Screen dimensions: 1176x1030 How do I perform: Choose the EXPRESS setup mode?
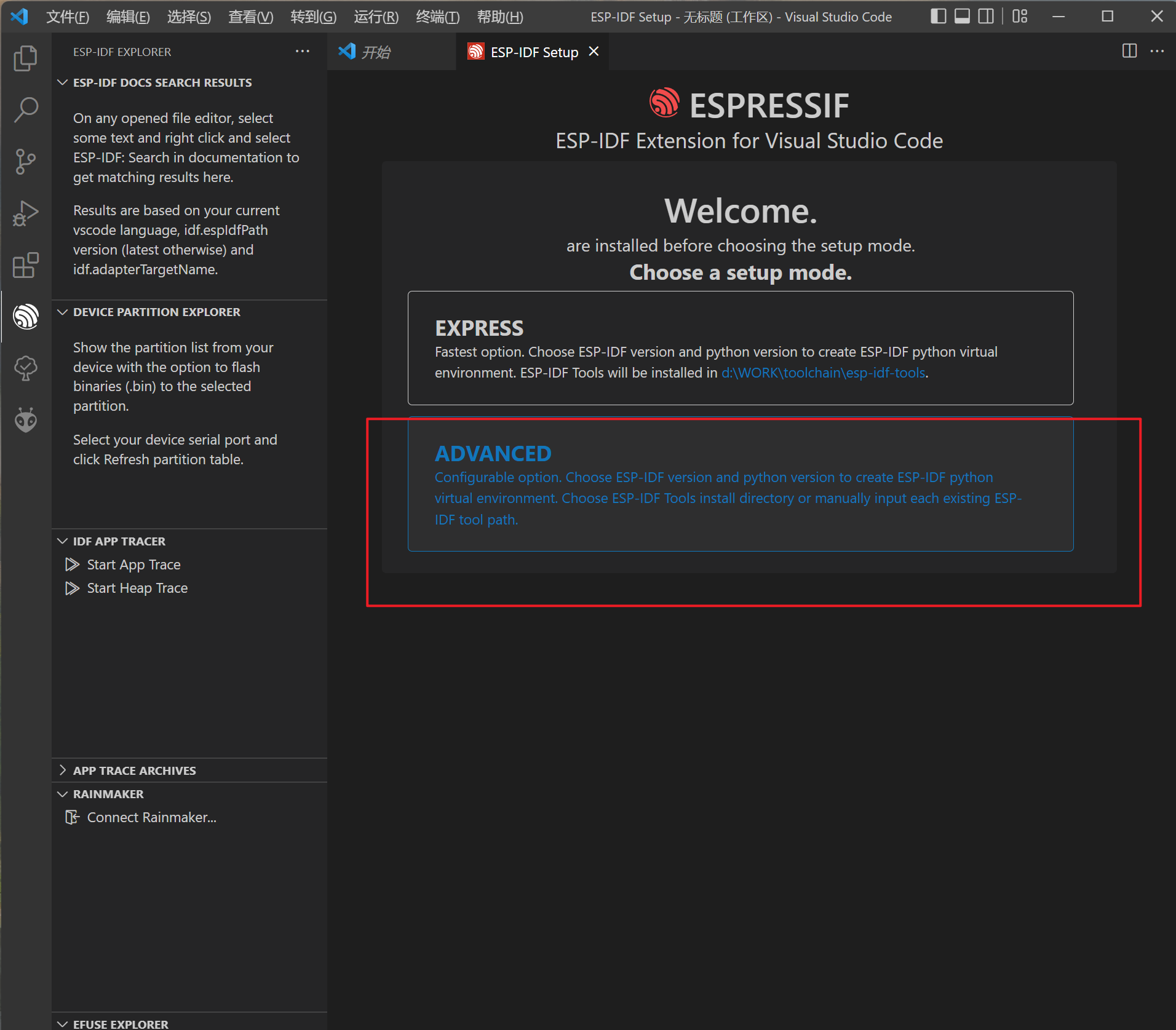click(x=741, y=348)
